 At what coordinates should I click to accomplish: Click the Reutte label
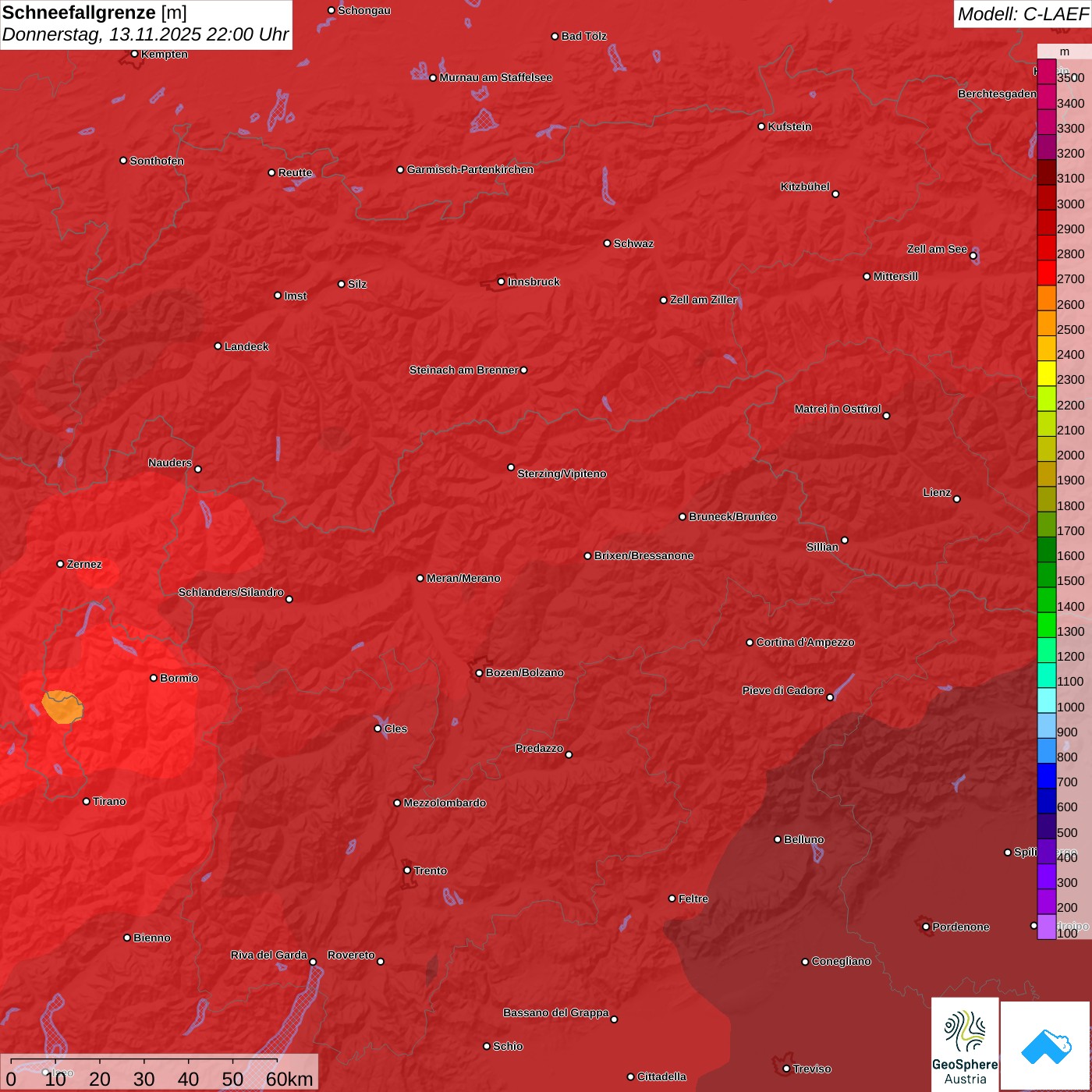click(295, 172)
